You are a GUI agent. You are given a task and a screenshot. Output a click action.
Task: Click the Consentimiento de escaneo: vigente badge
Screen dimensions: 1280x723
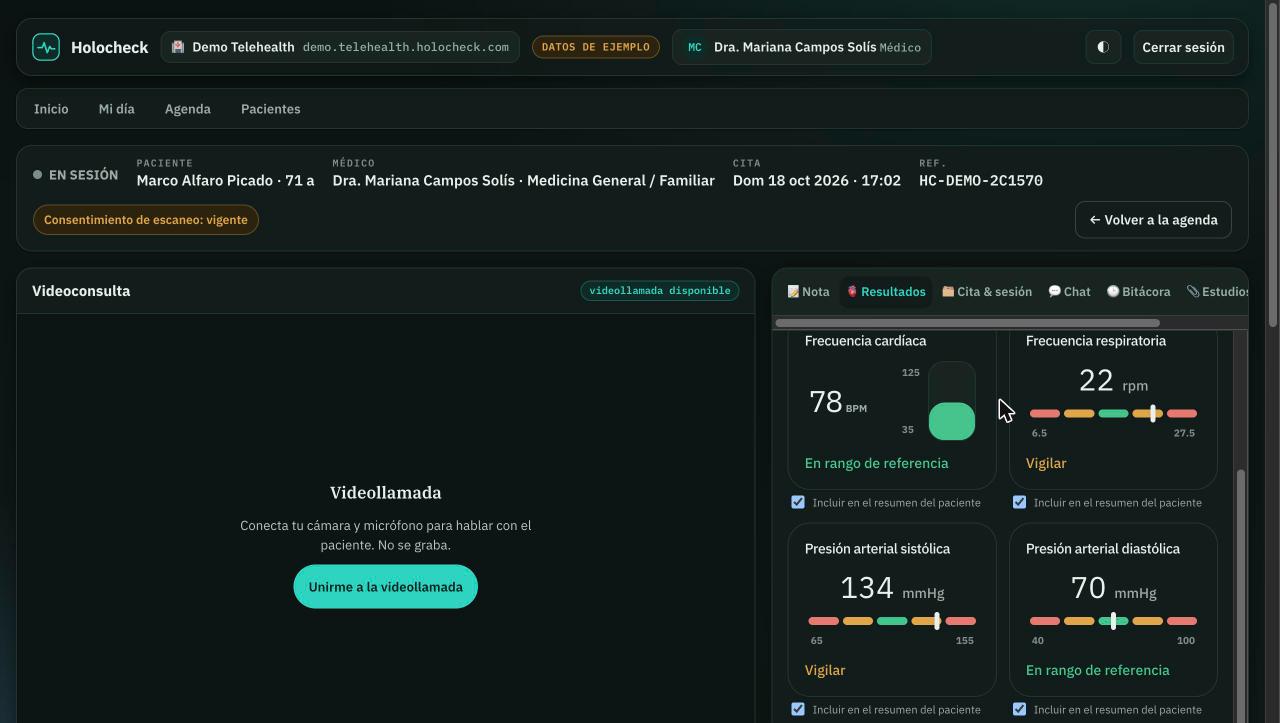pos(146,220)
